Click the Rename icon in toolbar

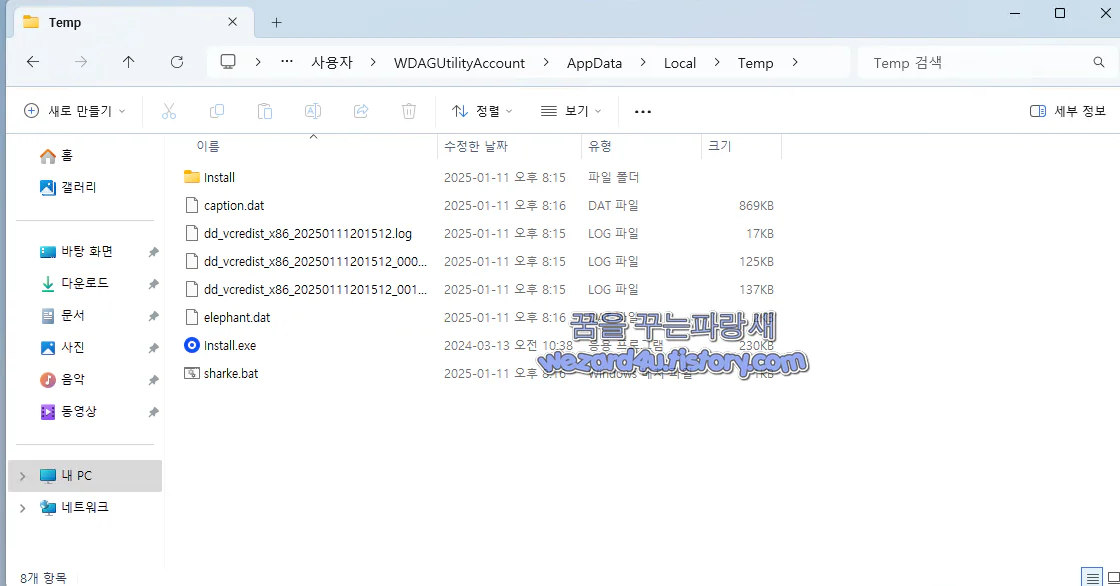click(x=312, y=111)
